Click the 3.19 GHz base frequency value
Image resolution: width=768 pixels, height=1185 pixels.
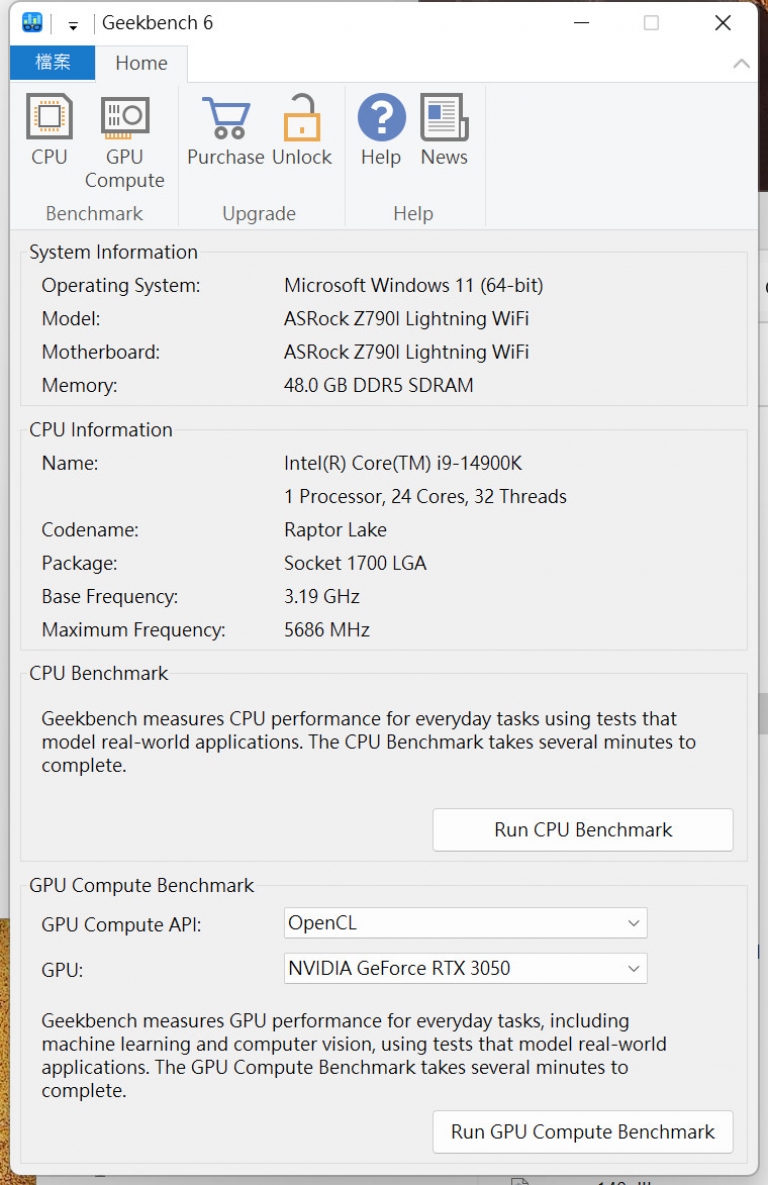[322, 596]
